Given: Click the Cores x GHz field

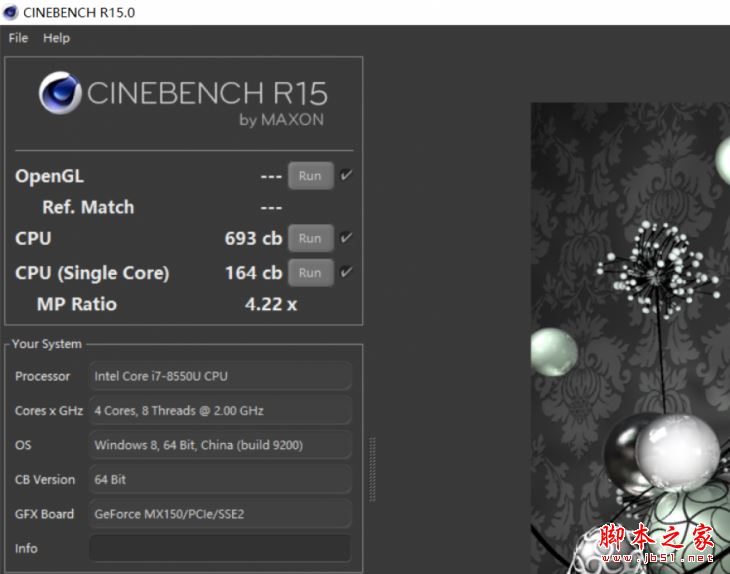Looking at the screenshot, I should tap(220, 411).
